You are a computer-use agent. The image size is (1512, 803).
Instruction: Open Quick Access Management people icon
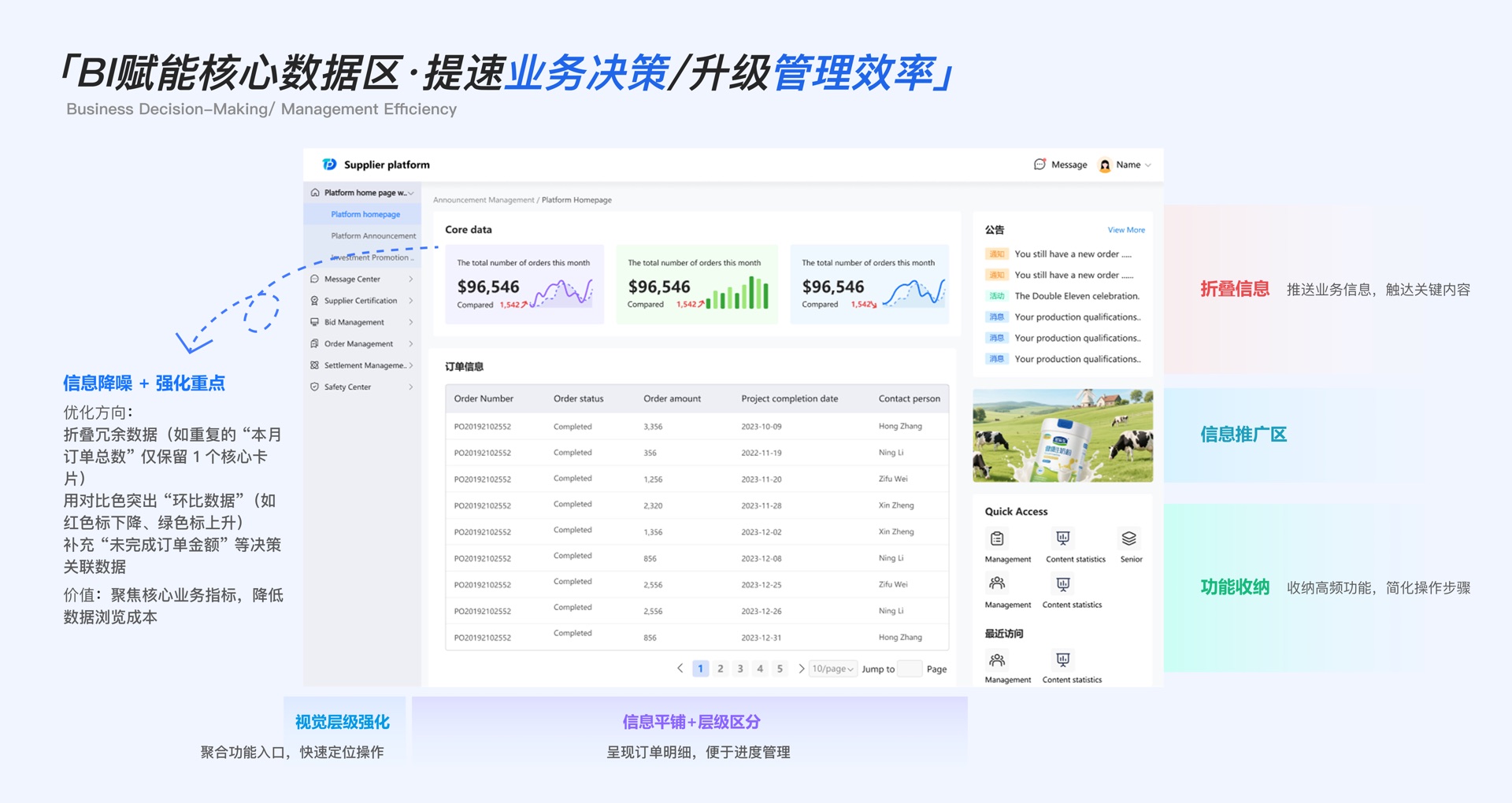997,583
